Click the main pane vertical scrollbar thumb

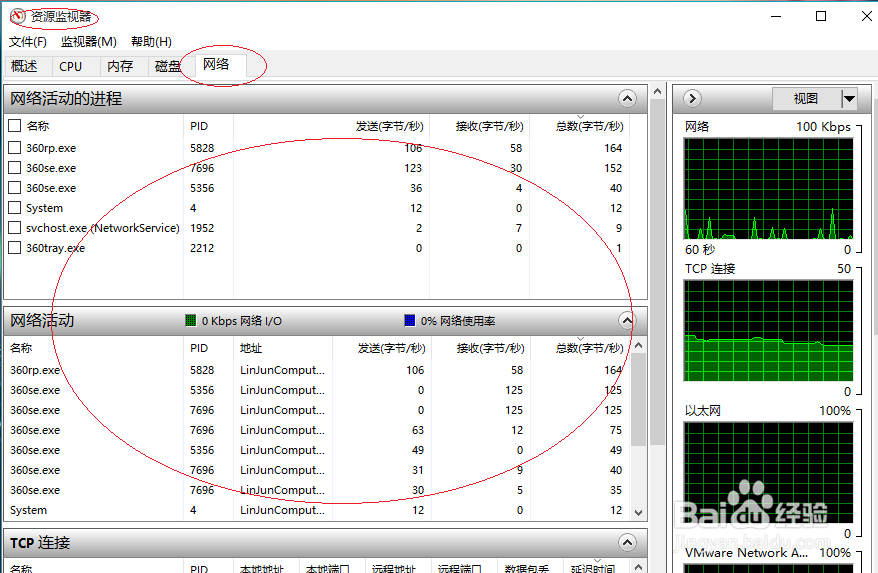[x=657, y=272]
